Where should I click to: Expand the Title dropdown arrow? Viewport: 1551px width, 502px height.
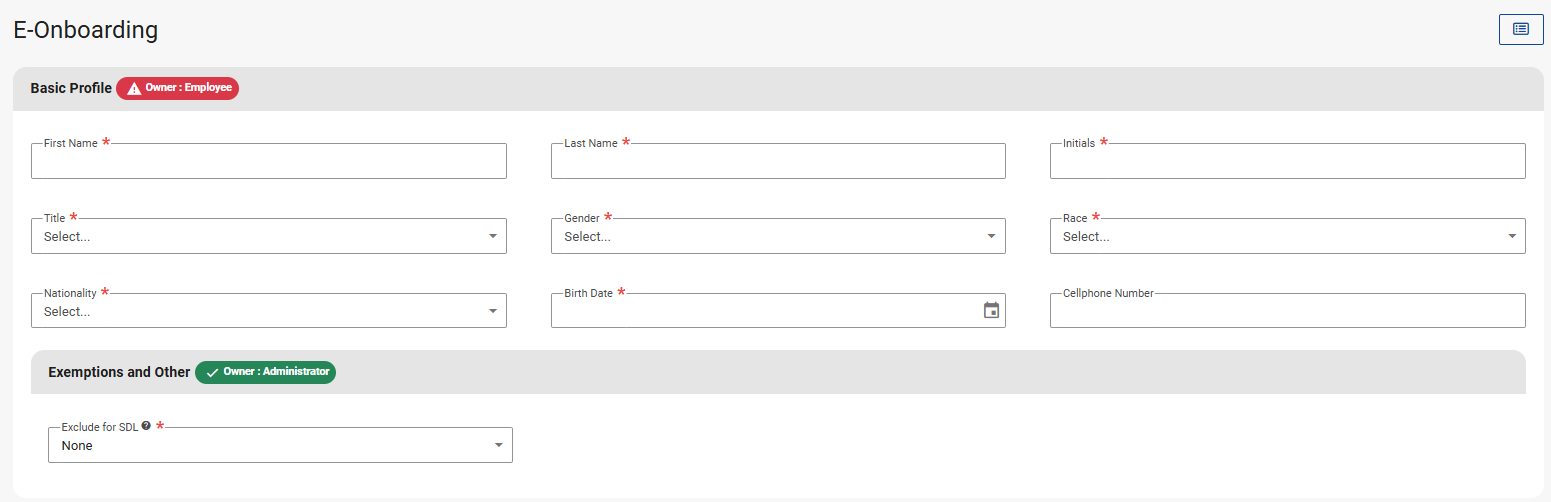point(492,236)
